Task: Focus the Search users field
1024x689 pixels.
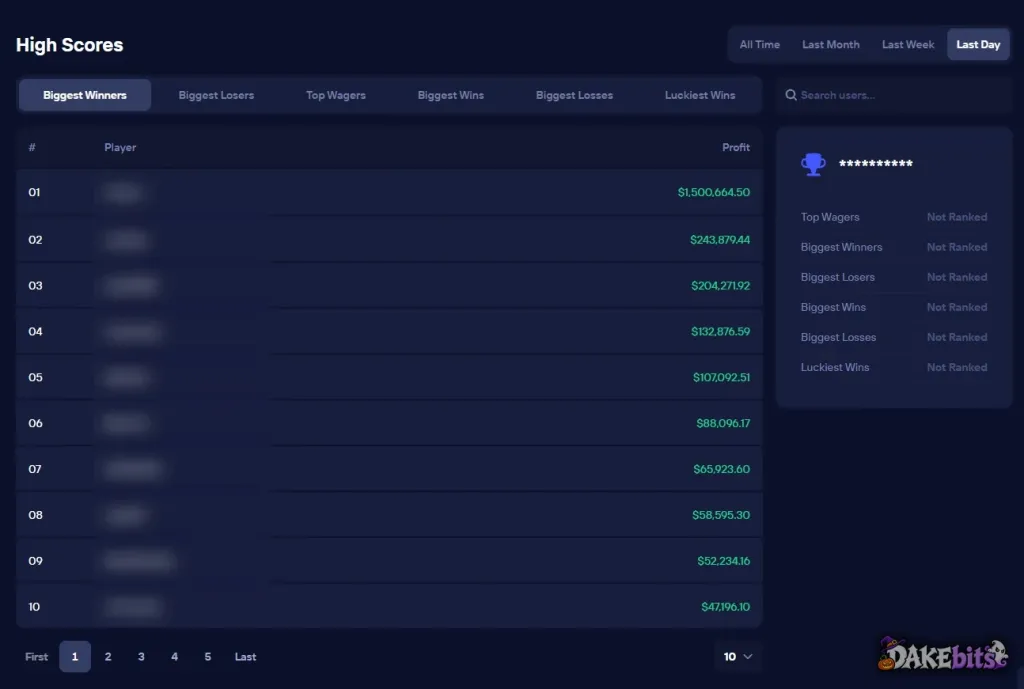Action: [x=894, y=95]
